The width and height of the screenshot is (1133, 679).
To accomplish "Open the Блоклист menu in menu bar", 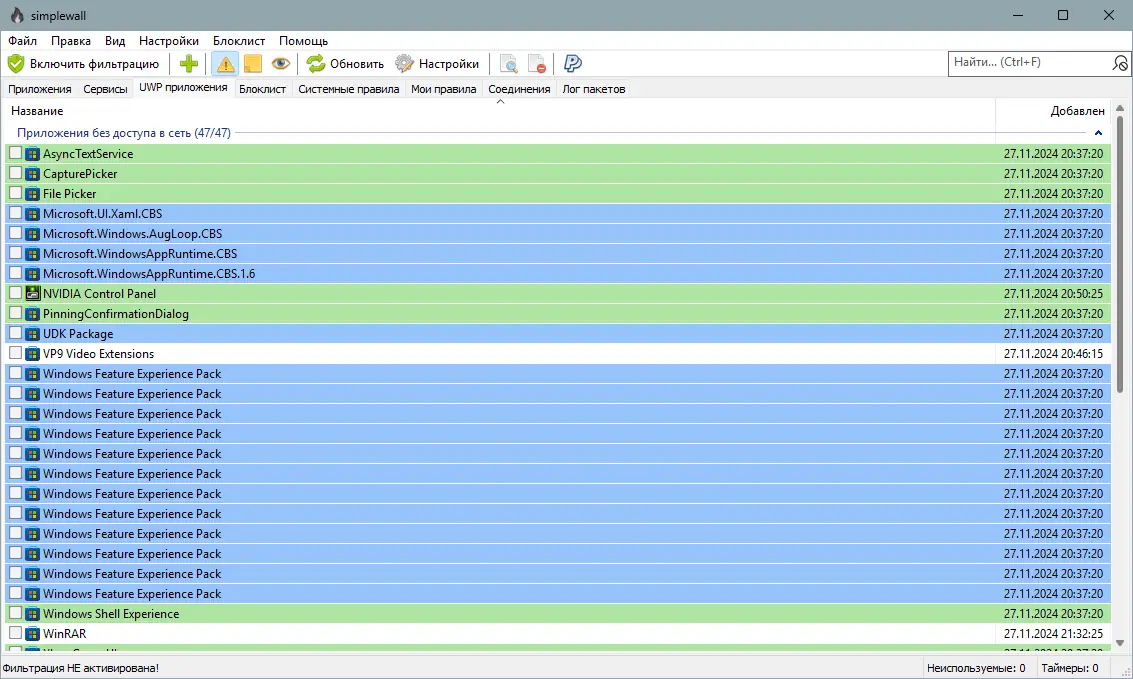I will pyautogui.click(x=239, y=41).
